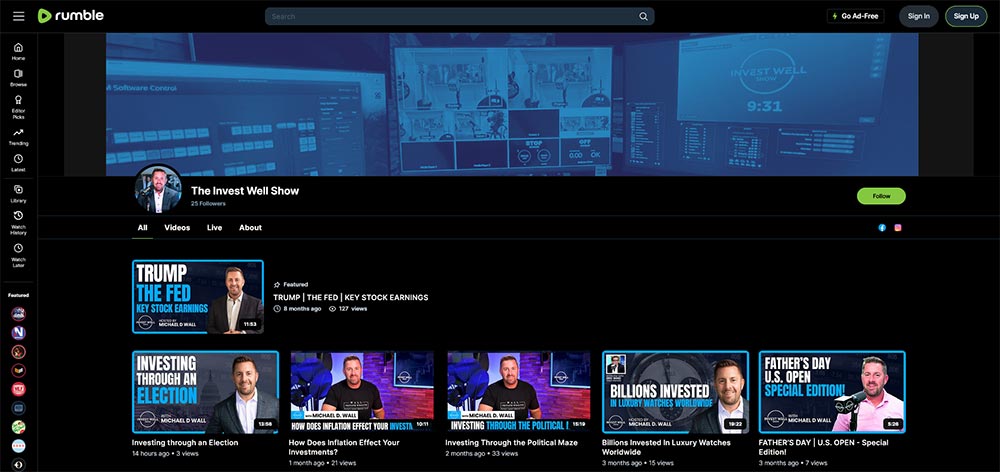
Task: Select the All tab
Action: pos(142,228)
